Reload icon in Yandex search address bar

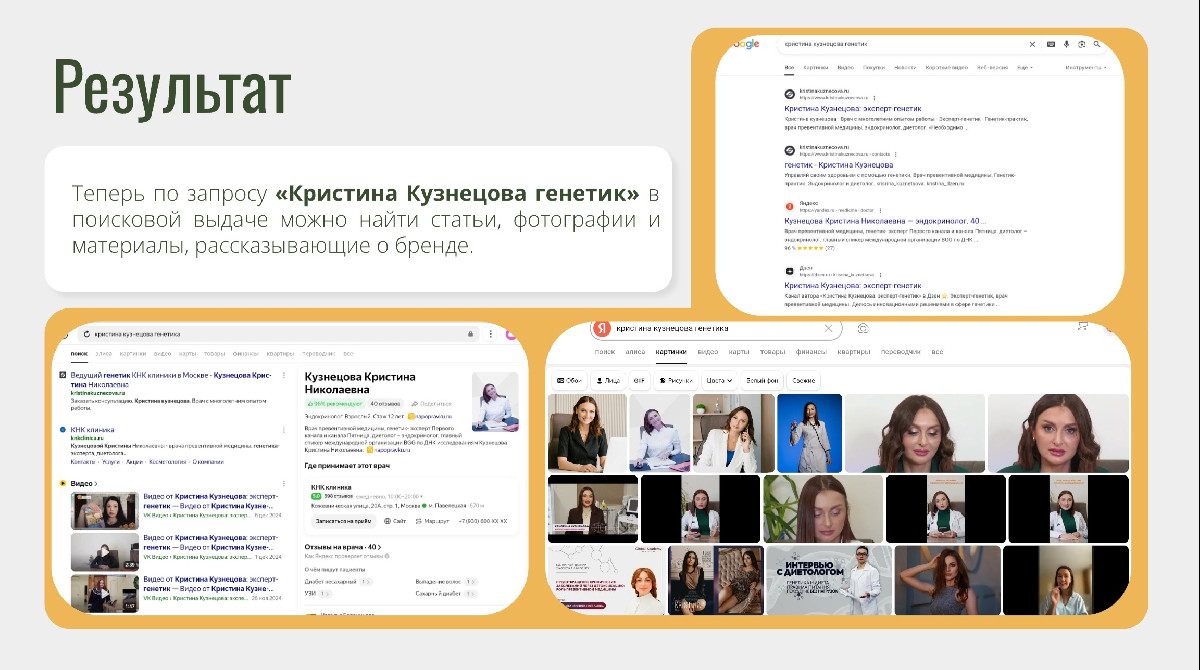point(86,334)
